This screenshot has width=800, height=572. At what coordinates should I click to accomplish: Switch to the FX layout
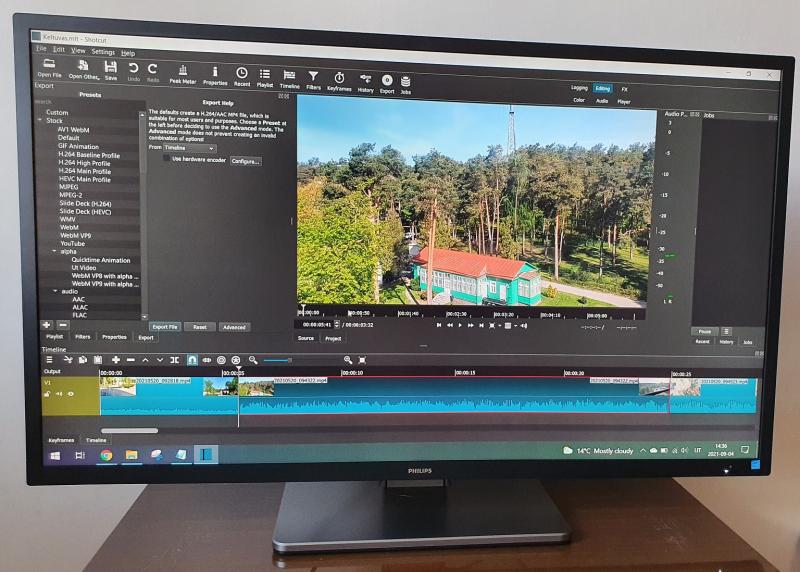pyautogui.click(x=624, y=89)
